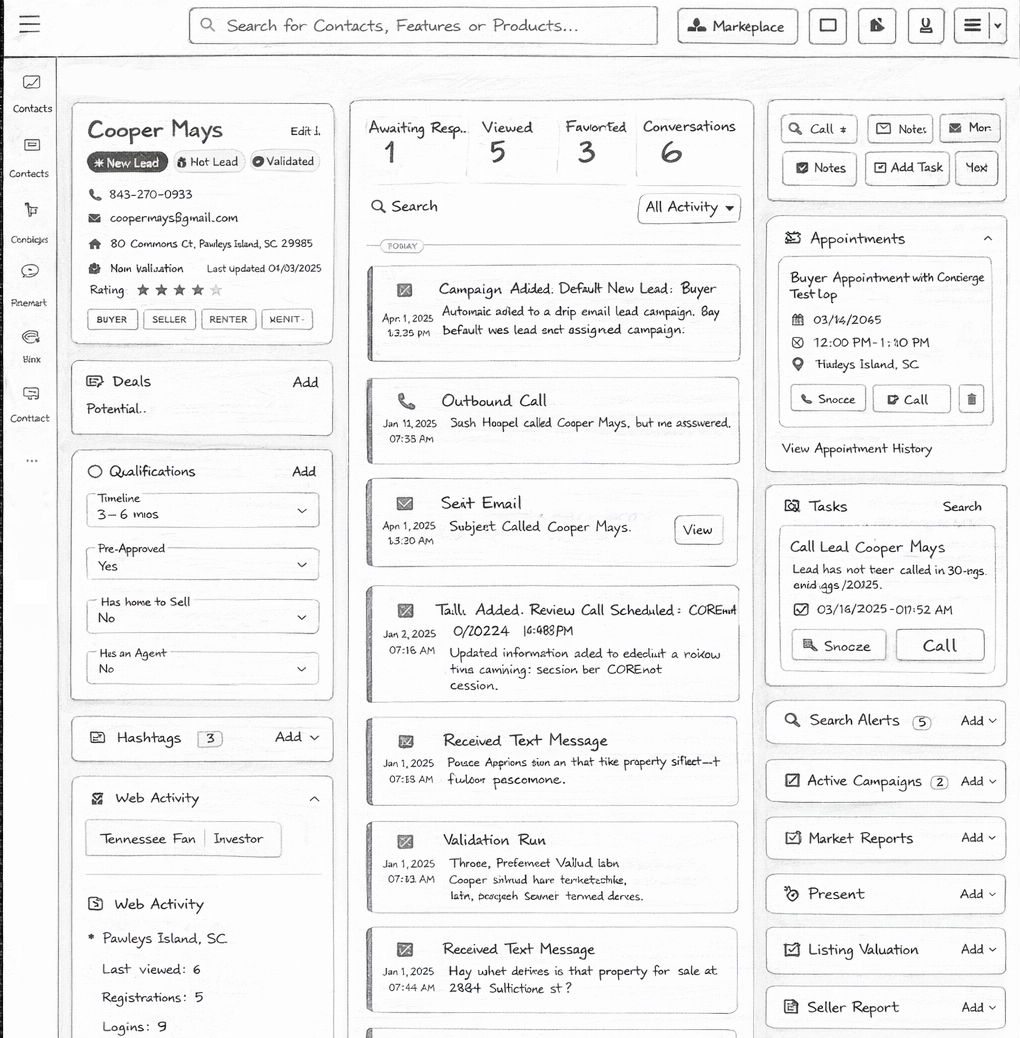1020x1038 pixels.
Task: Click the Deals section icon
Action: tap(95, 381)
